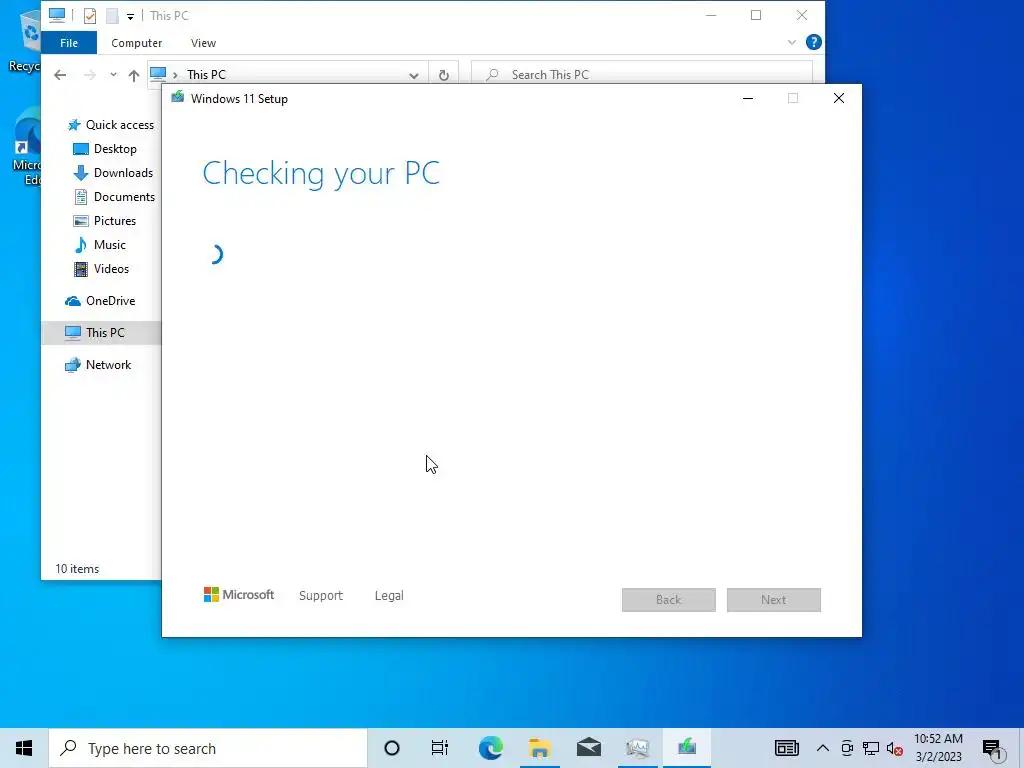Click the disabled maximize button in Setup

pyautogui.click(x=793, y=99)
